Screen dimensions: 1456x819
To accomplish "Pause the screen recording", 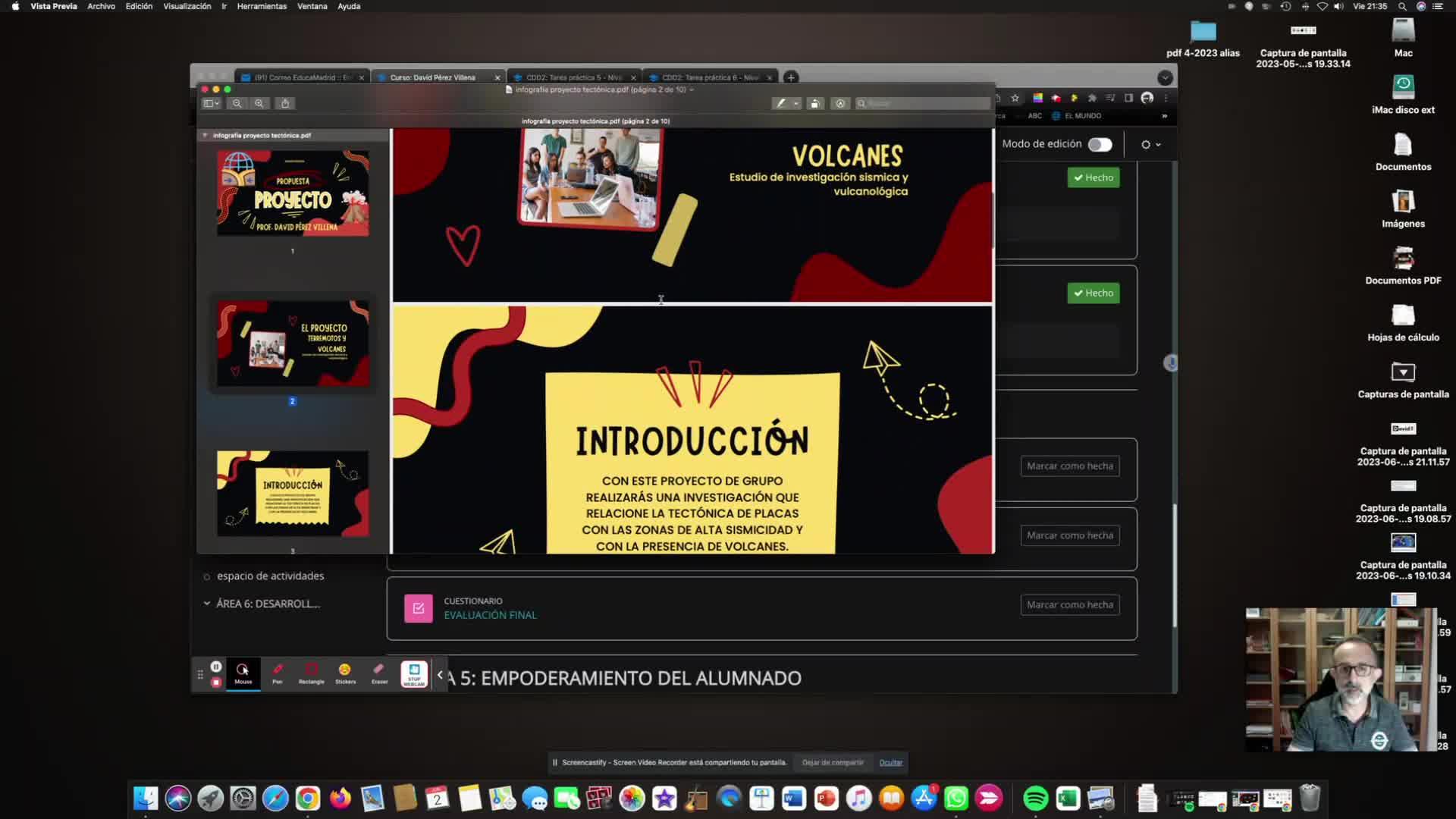I will (x=216, y=667).
